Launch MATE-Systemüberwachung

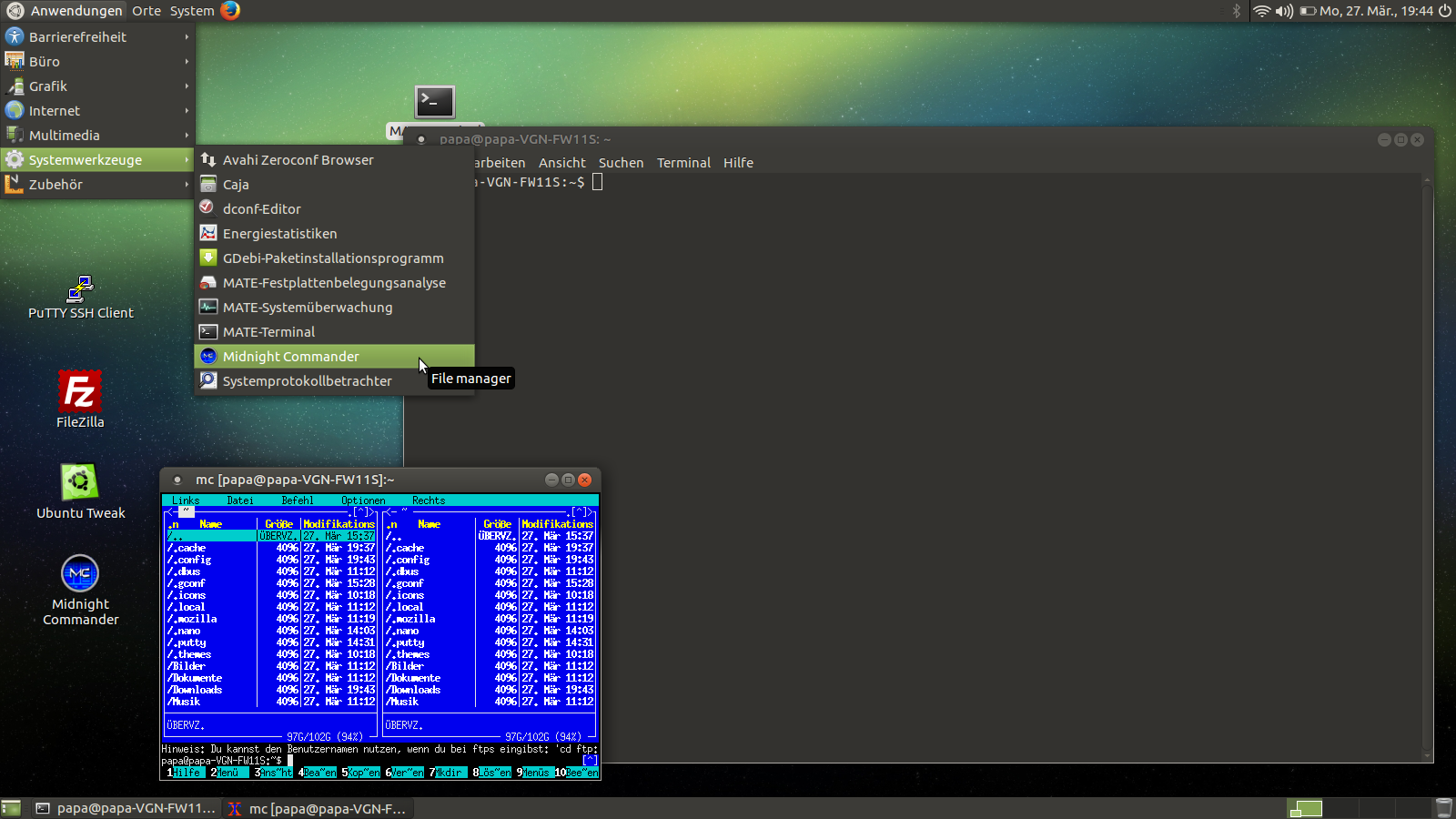pos(335,307)
